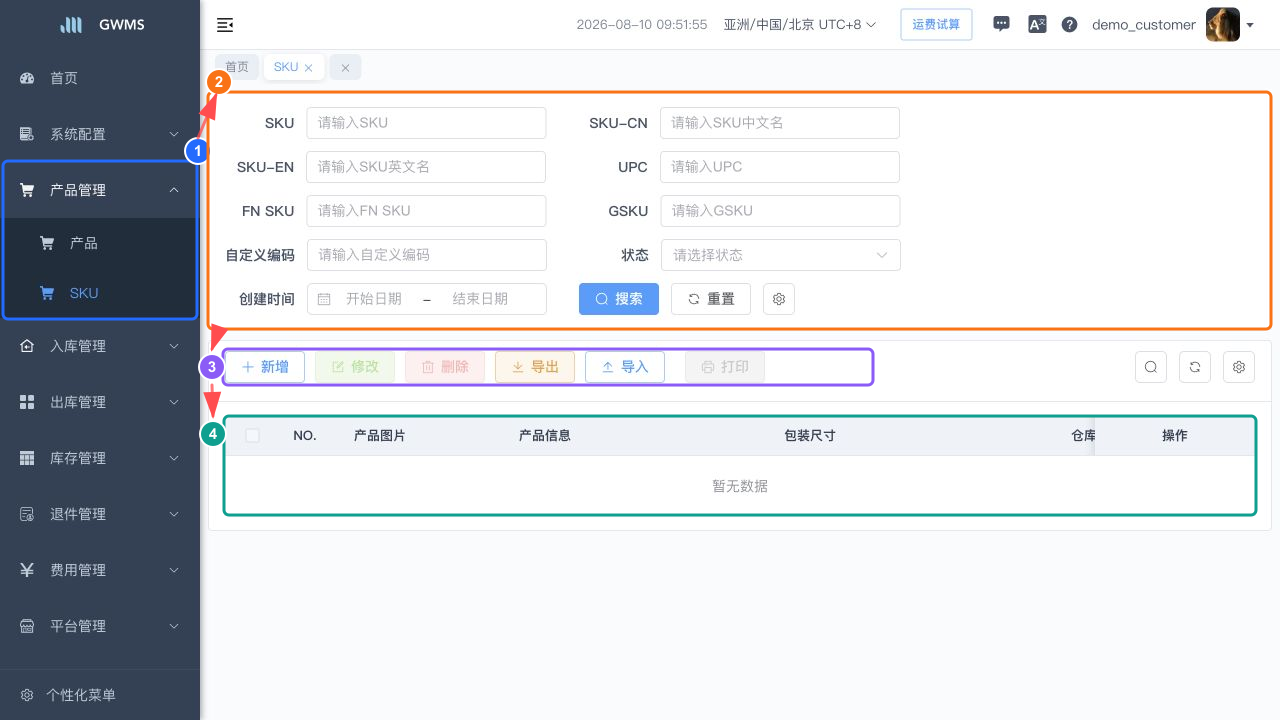This screenshot has height=720, width=1280.
Task: Open table column settings gear icon
Action: point(1239,367)
